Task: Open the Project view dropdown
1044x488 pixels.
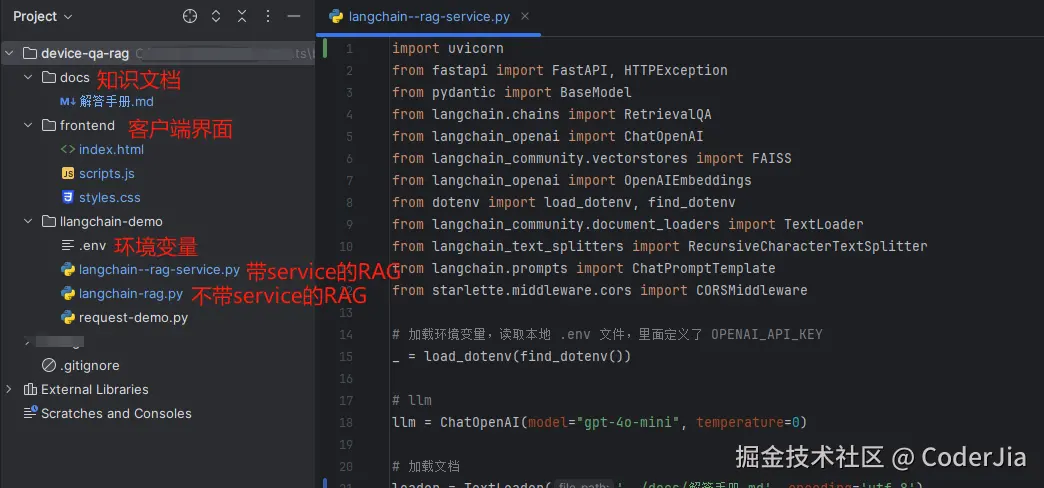Action: coord(43,17)
